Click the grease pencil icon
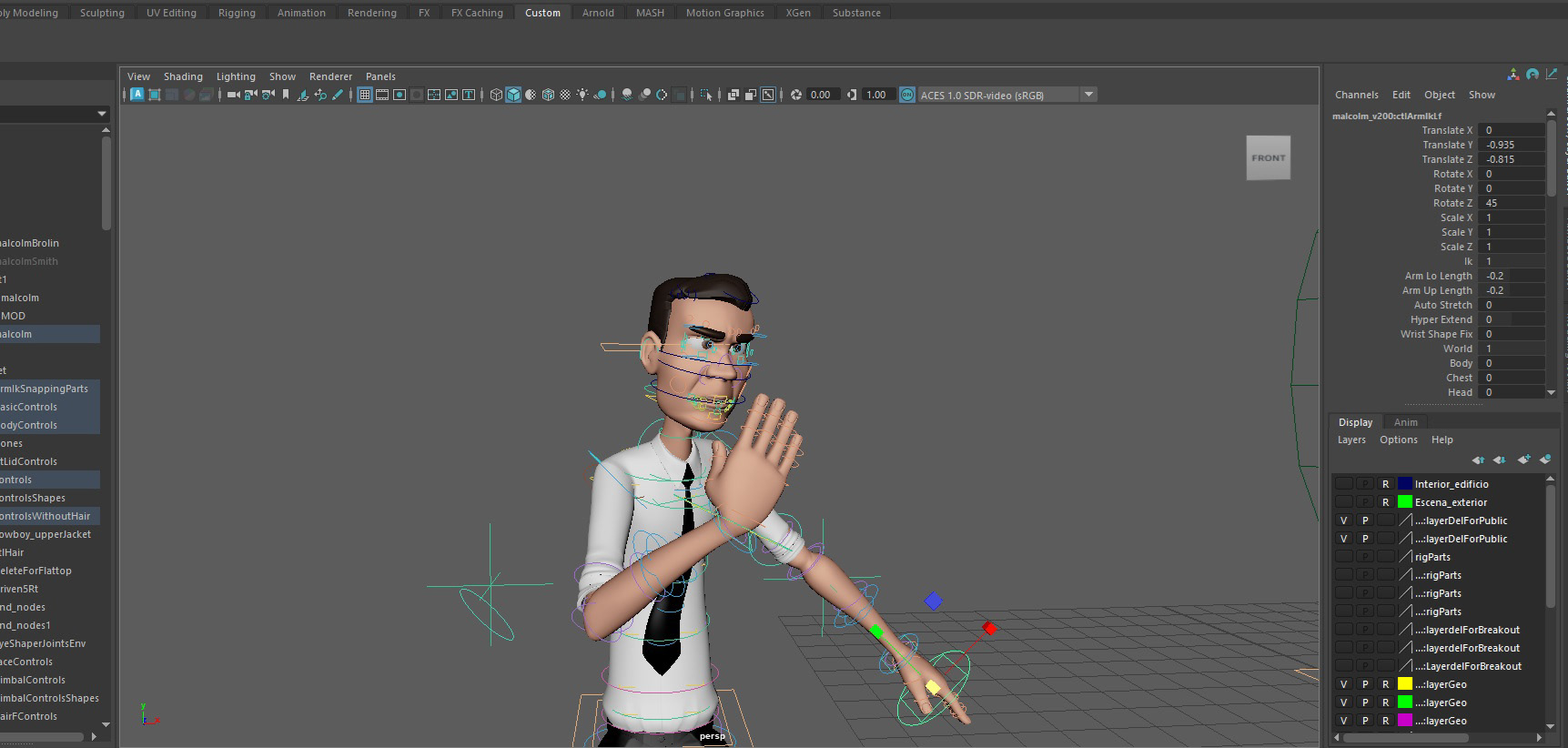The width and height of the screenshot is (1568, 748). click(x=337, y=95)
